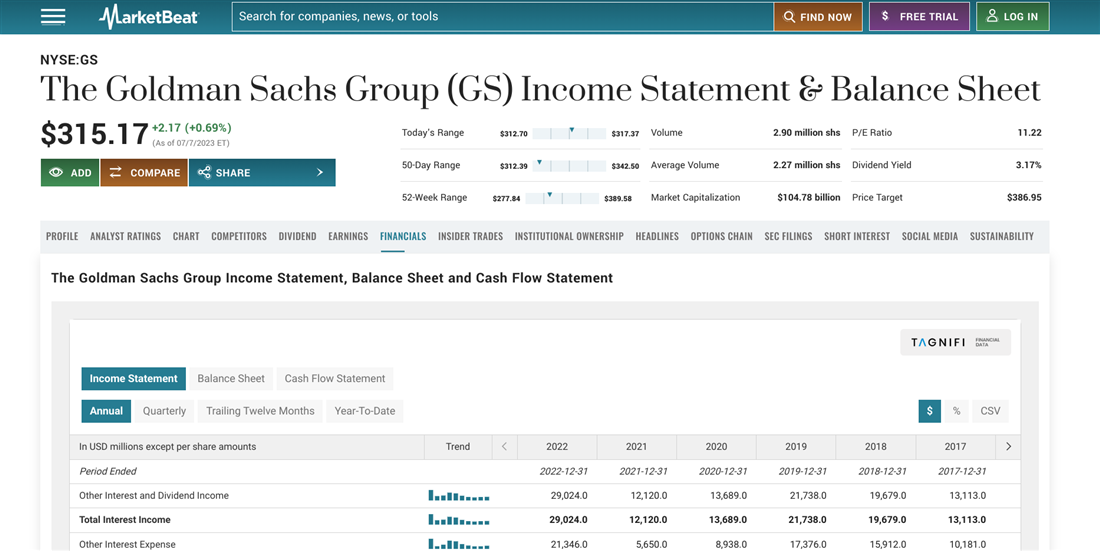Add GS to watchlist with eye icon
The width and height of the screenshot is (1100, 551).
tap(70, 173)
